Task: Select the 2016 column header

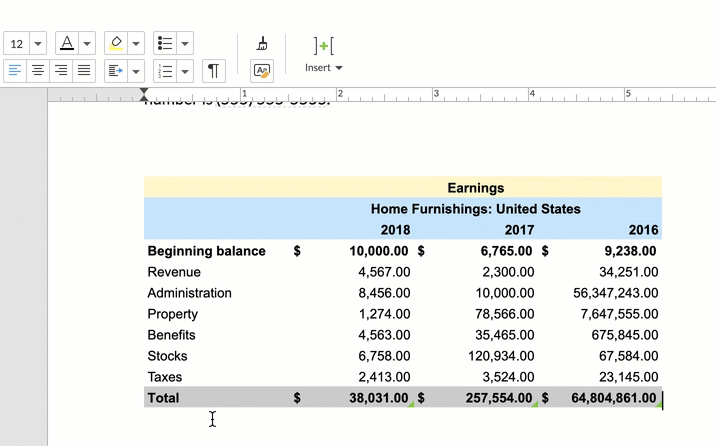Action: 643,230
